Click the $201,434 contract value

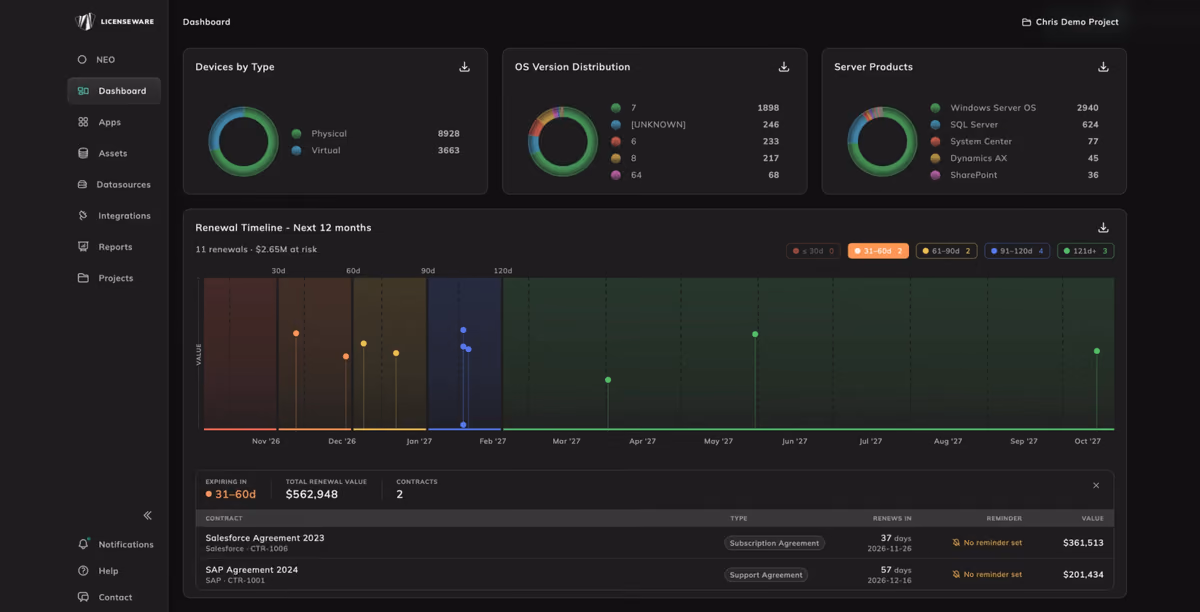pos(1083,575)
